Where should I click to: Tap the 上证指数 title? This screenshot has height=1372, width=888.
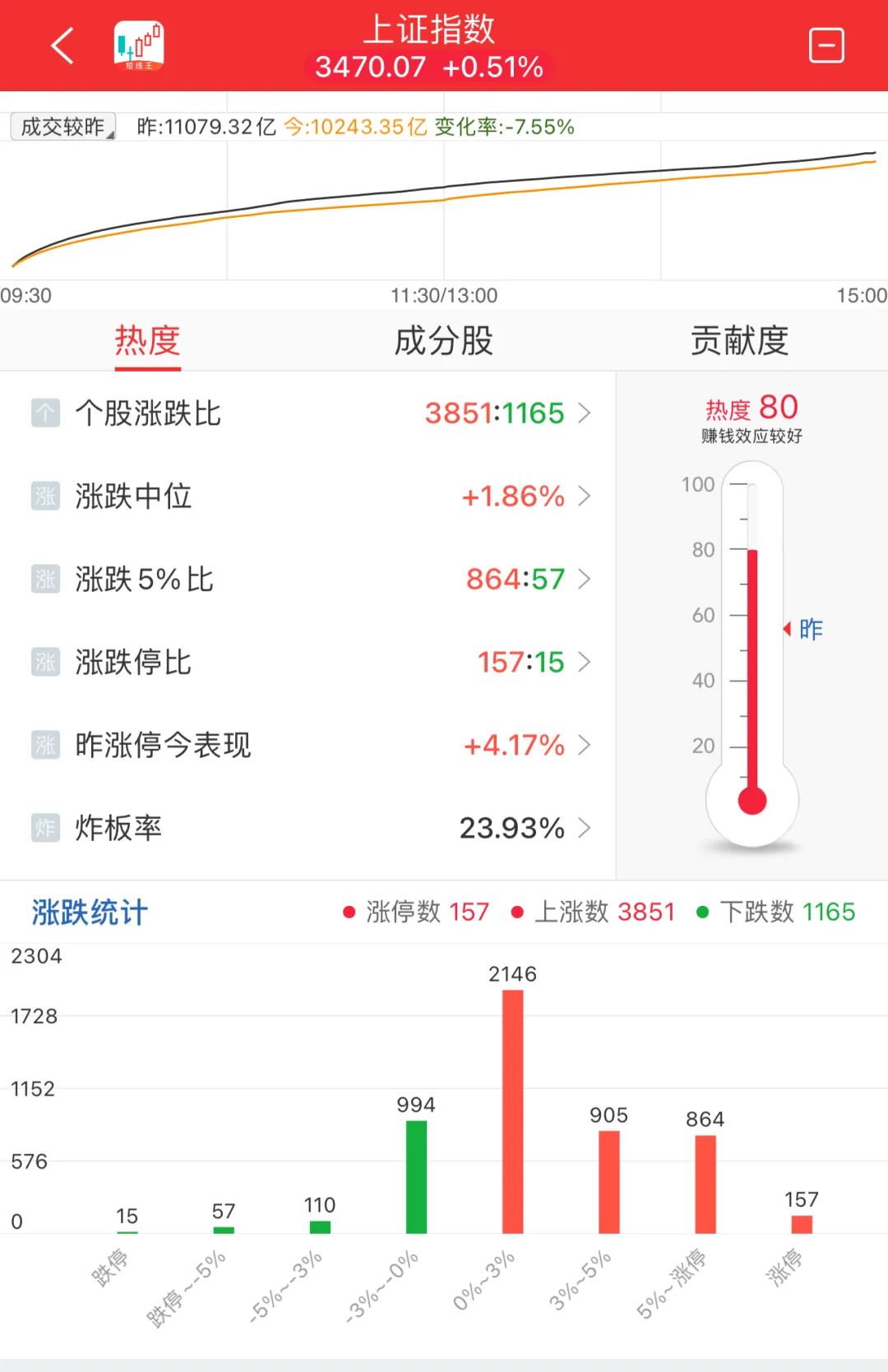pyautogui.click(x=429, y=30)
